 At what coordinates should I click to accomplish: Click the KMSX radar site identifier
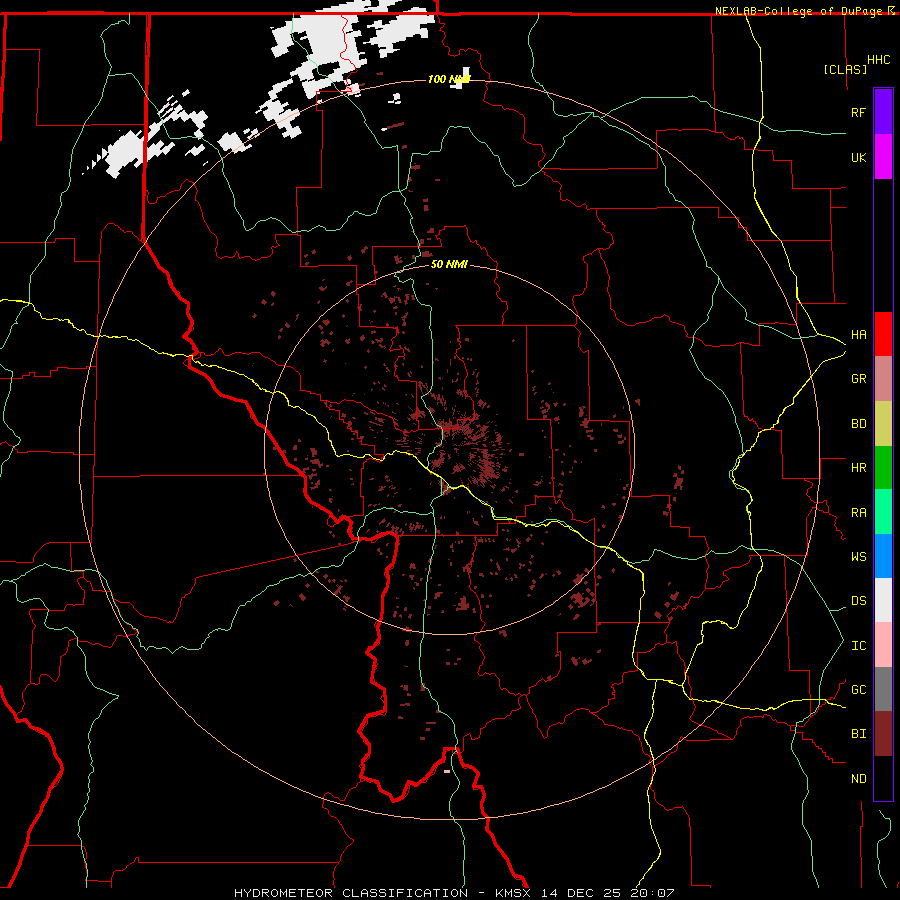click(x=513, y=893)
